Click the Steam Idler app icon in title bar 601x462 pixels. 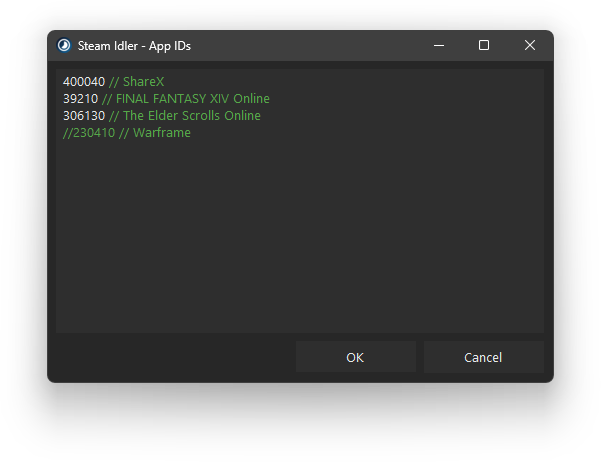[64, 45]
